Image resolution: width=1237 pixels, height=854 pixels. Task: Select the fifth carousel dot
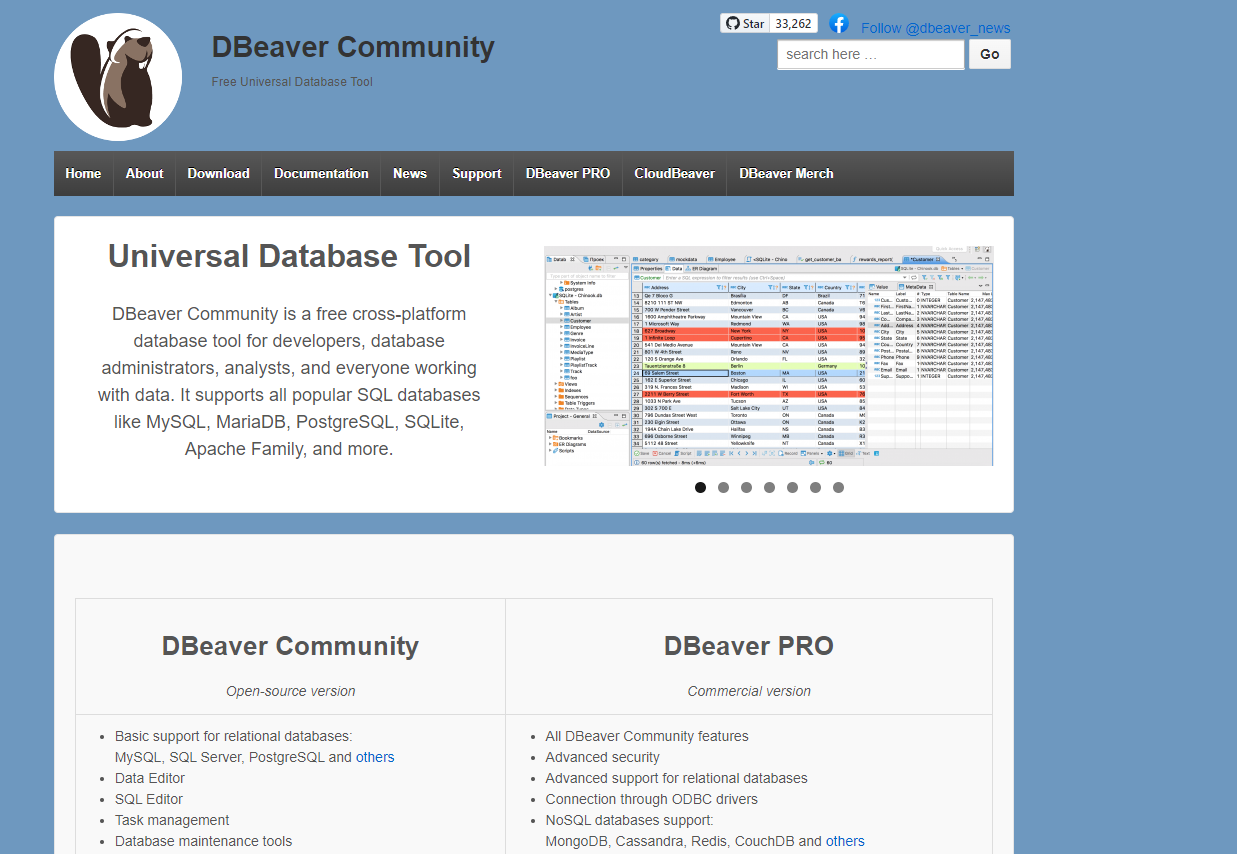pos(792,488)
